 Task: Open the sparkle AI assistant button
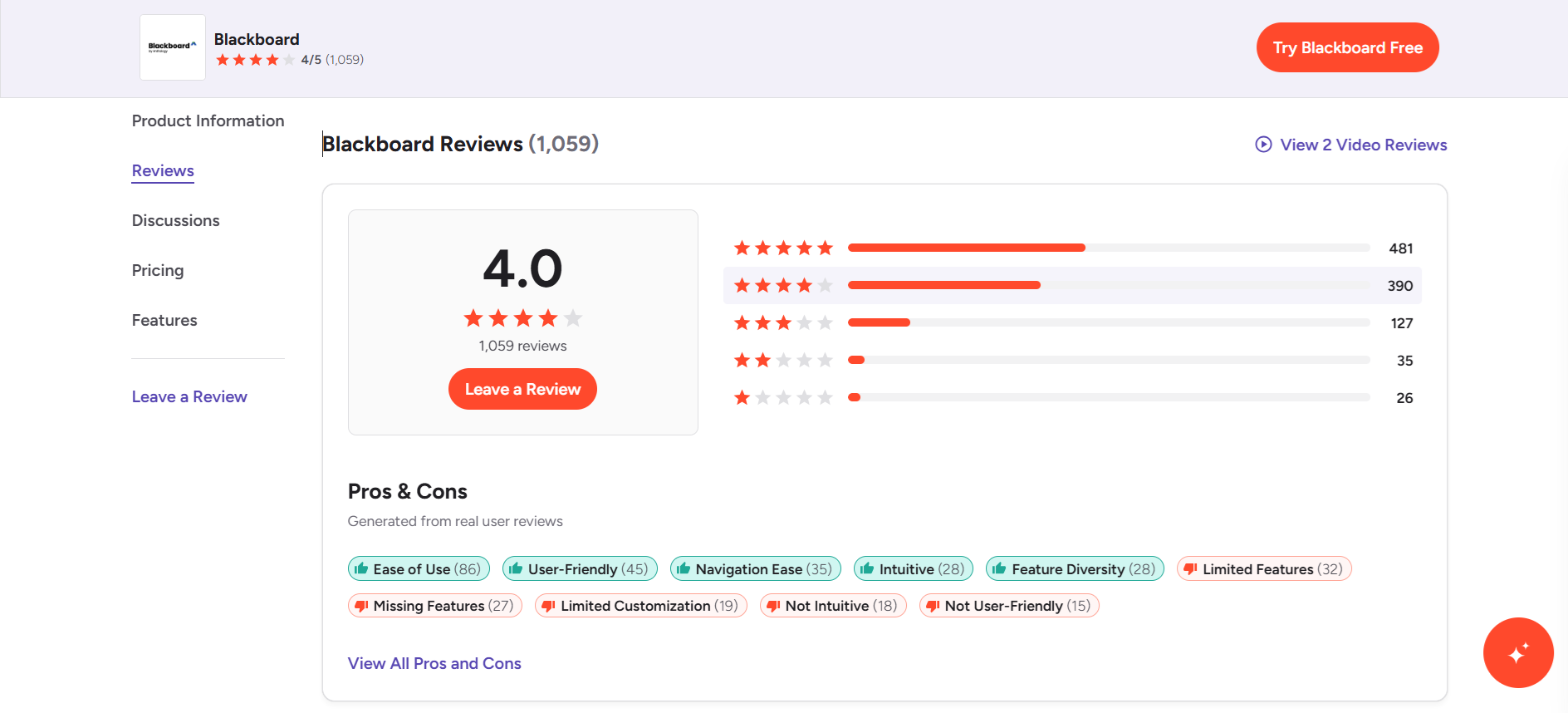[x=1518, y=652]
